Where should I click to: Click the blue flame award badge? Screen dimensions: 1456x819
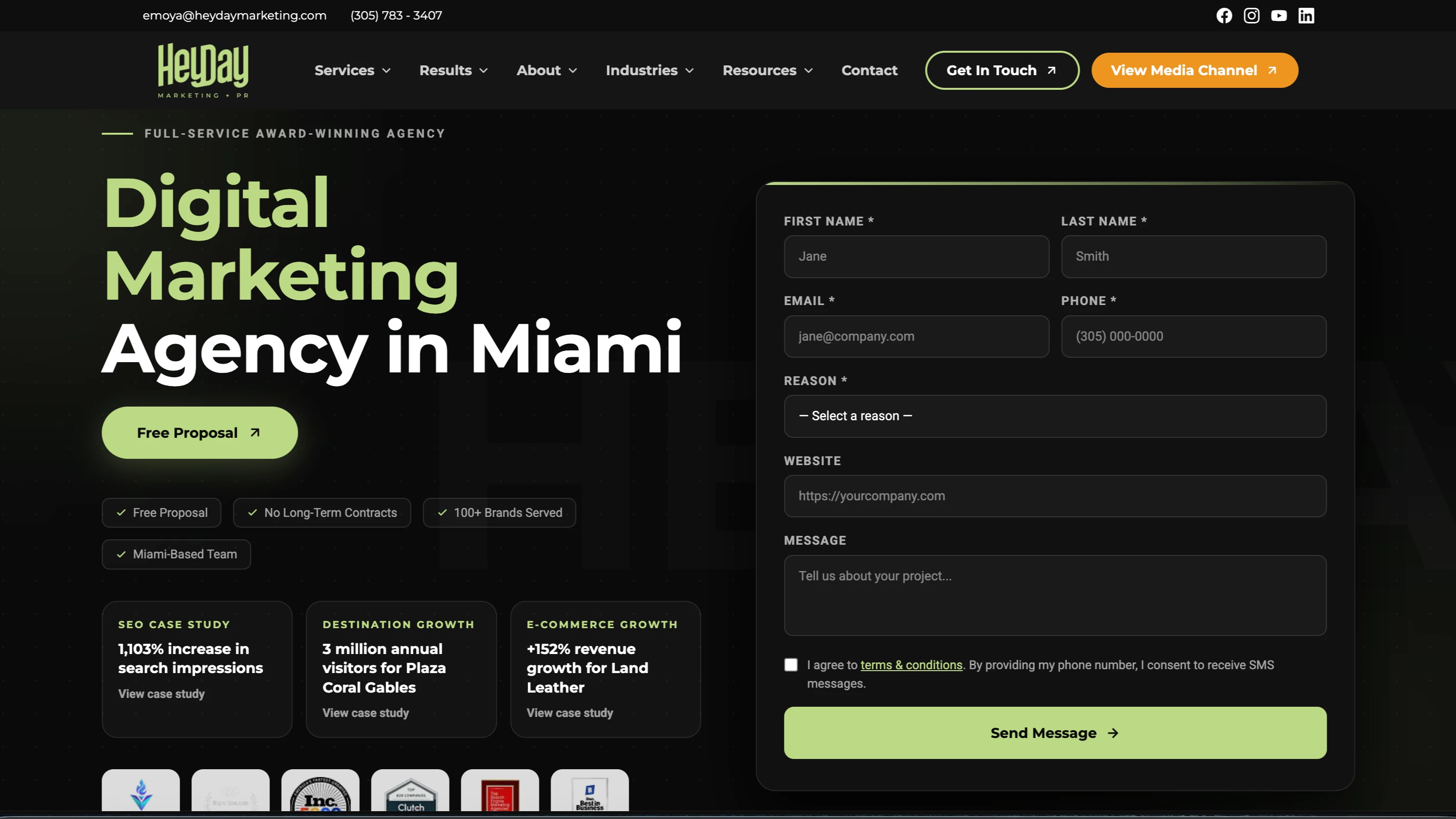click(141, 790)
